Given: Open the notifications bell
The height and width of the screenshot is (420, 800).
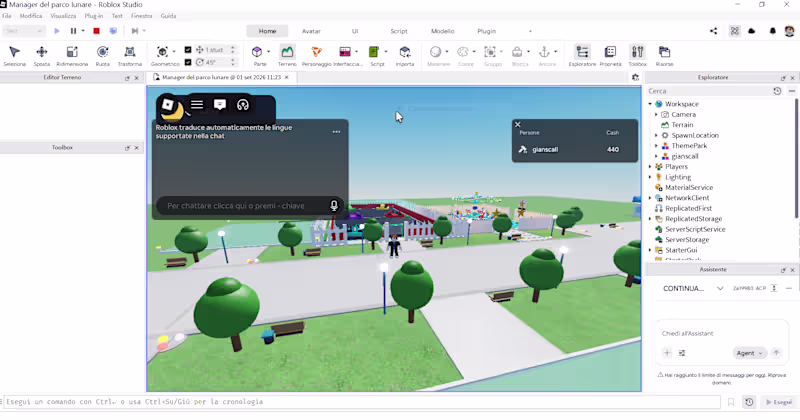Looking at the screenshot, I should pos(772,31).
